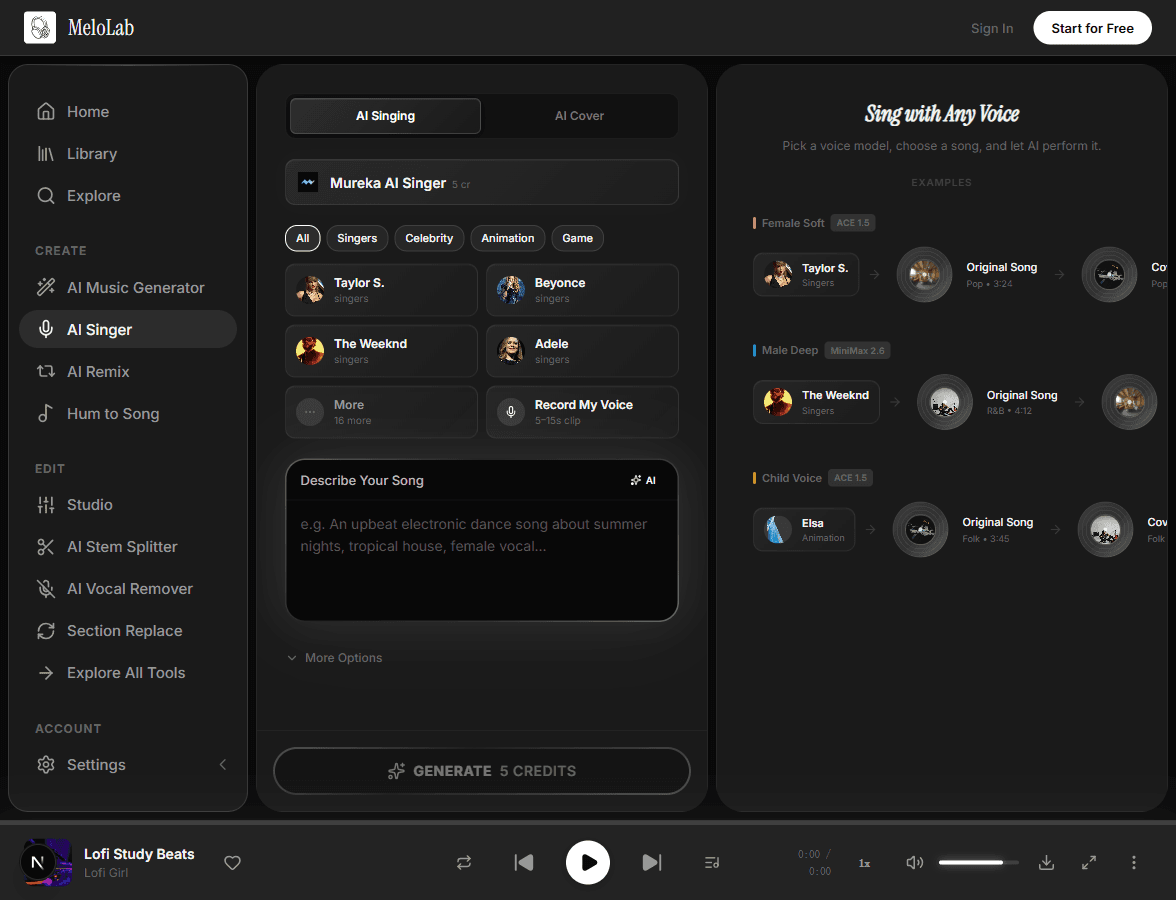Viewport: 1176px width, 900px height.
Task: Open Hum to Song tool
Action: [x=128, y=414]
